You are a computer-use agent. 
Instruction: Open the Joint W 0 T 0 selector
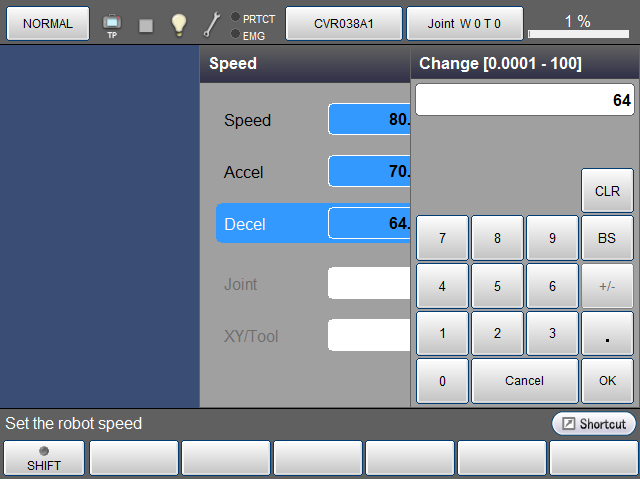tap(464, 23)
